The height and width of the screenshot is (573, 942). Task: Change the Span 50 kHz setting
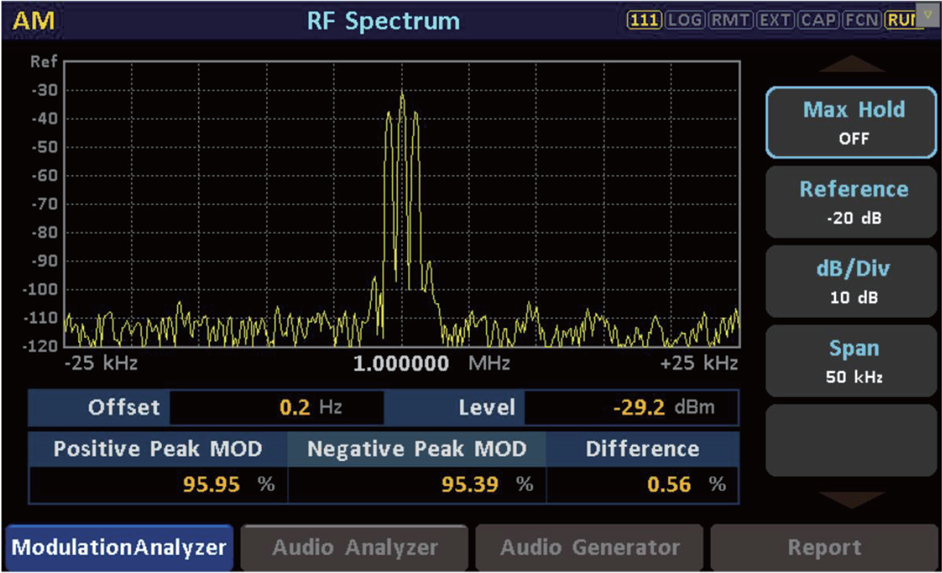[x=851, y=361]
